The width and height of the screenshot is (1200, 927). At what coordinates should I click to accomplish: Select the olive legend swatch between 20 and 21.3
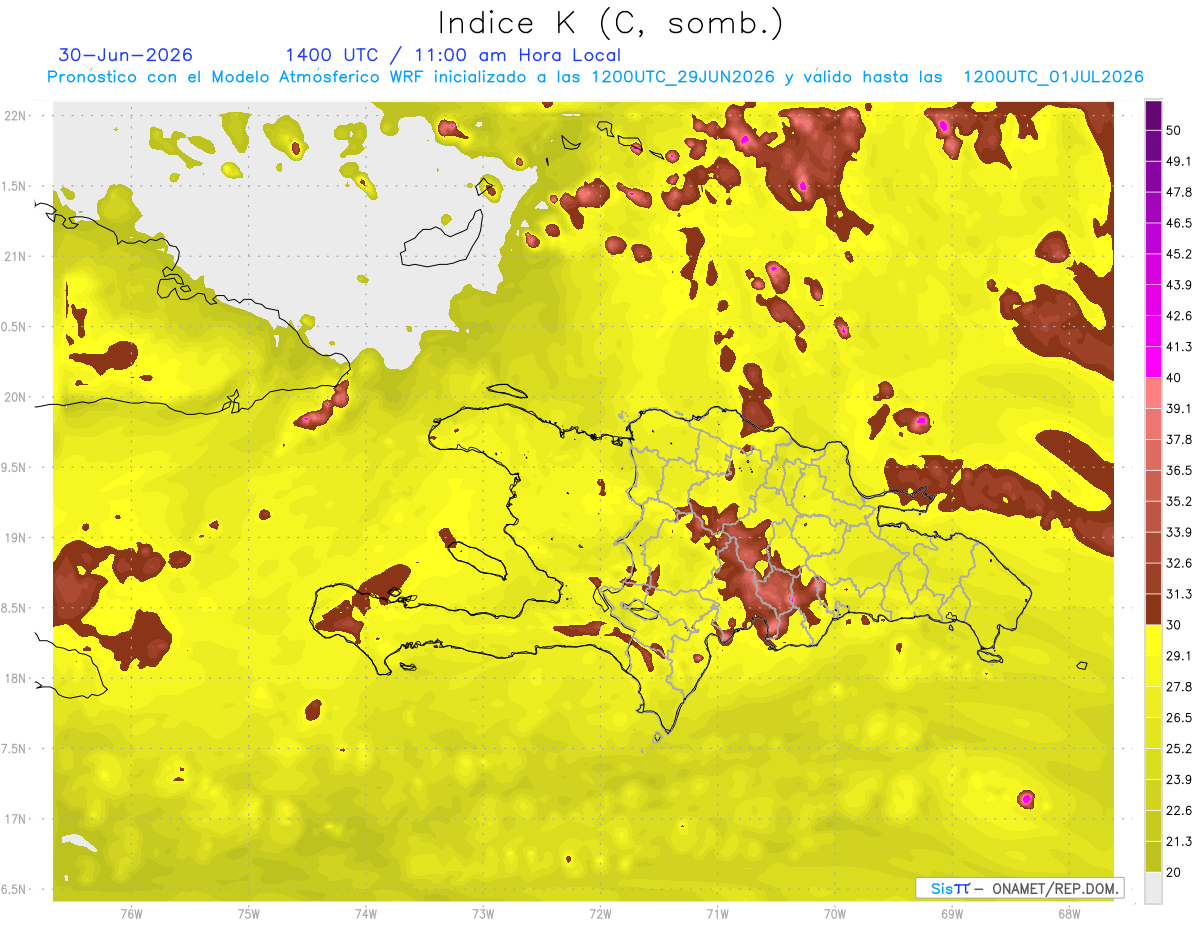tap(1153, 857)
